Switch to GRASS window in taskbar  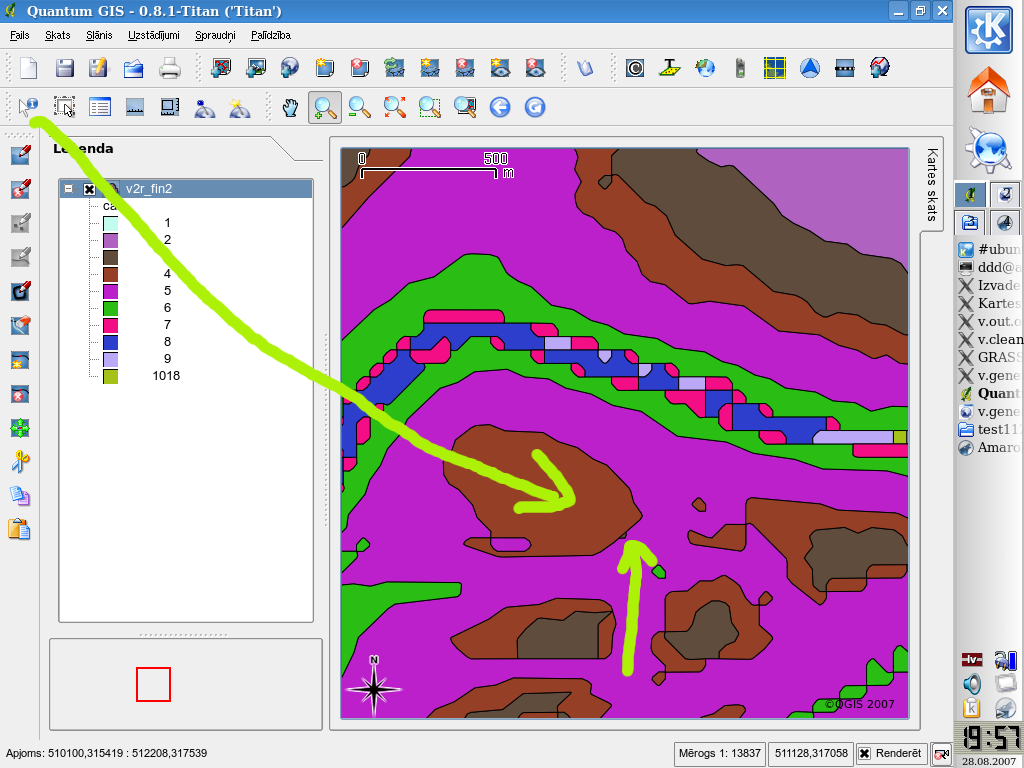click(989, 357)
